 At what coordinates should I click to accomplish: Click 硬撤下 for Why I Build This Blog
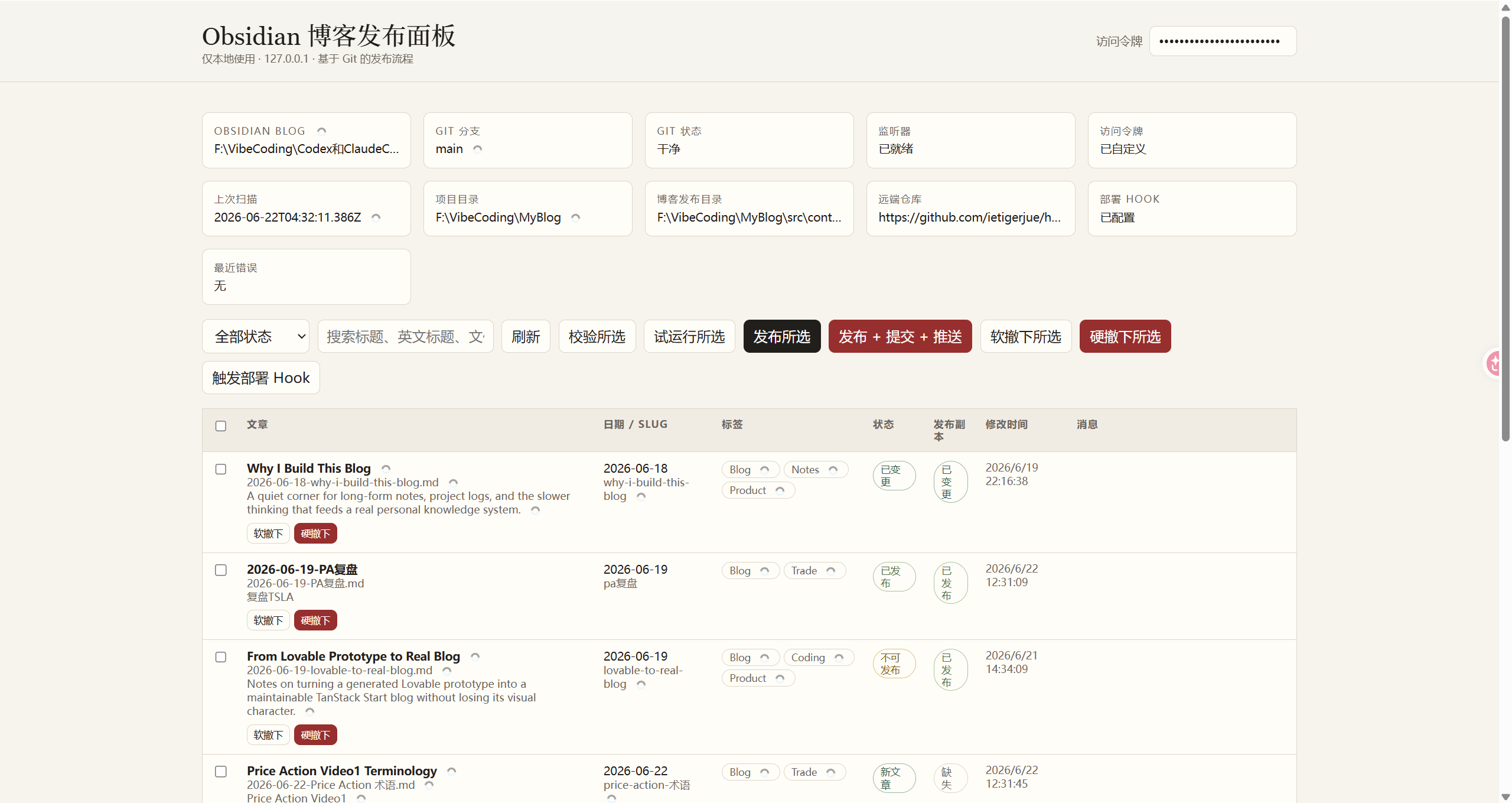(315, 534)
